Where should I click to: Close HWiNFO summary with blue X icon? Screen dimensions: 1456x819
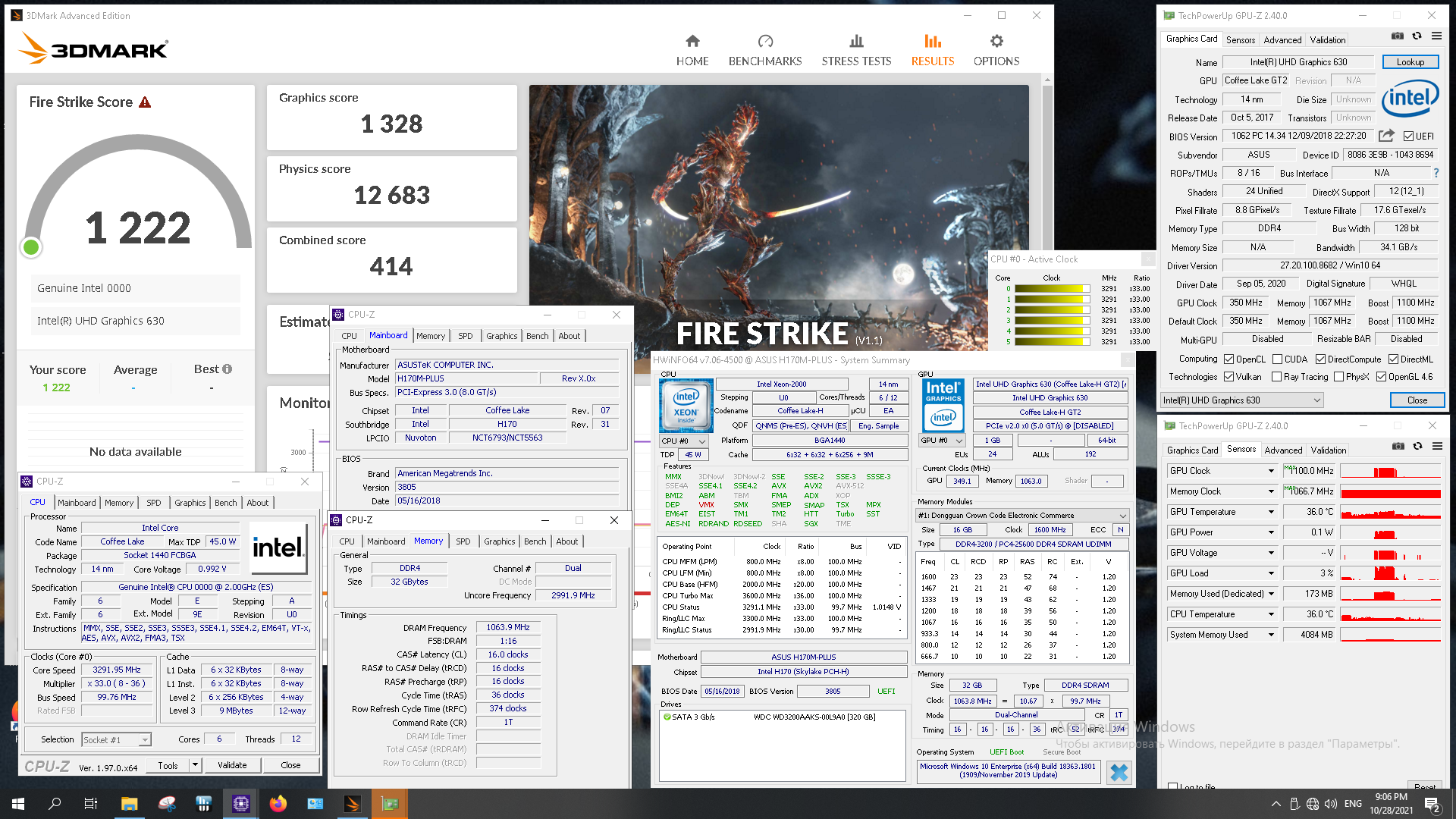1119,772
